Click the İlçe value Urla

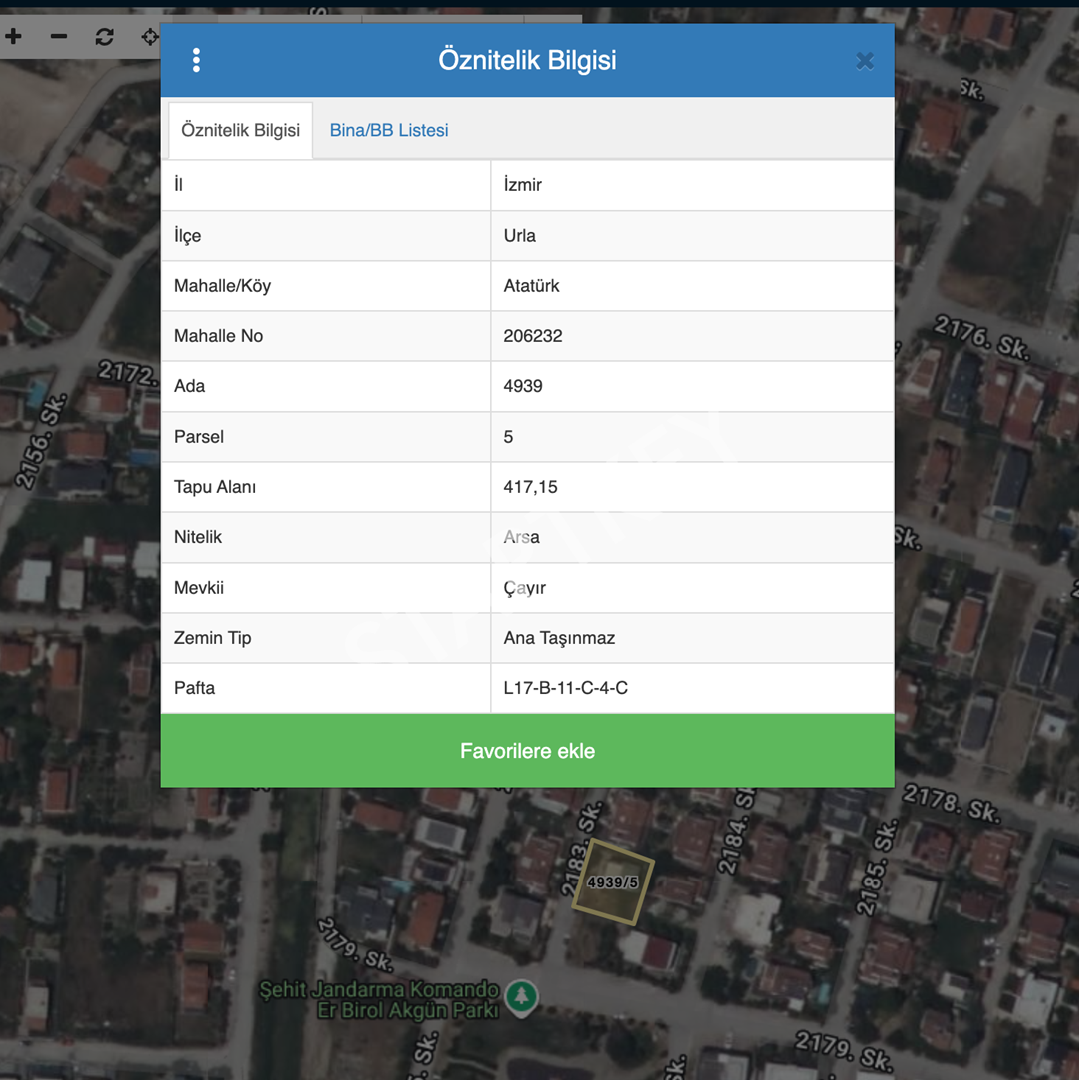(x=519, y=236)
